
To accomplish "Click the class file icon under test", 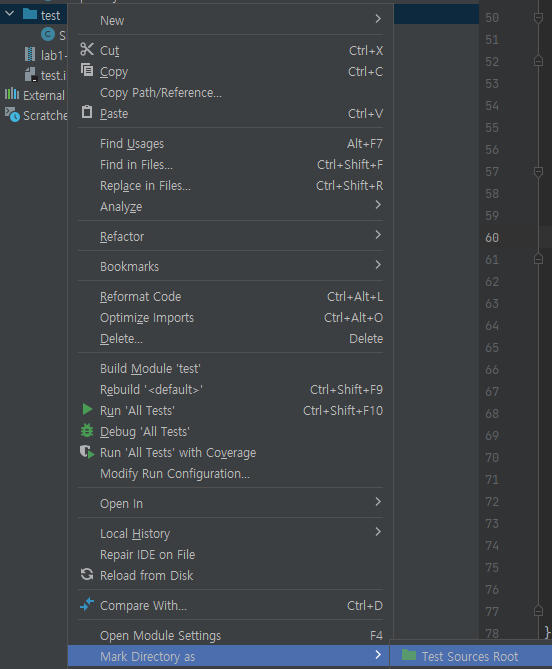I will 48,34.
